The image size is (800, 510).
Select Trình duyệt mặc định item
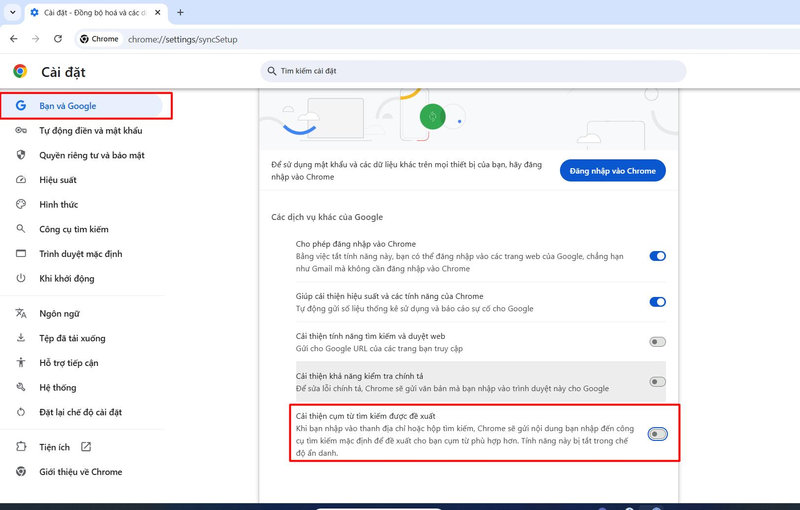pos(82,253)
